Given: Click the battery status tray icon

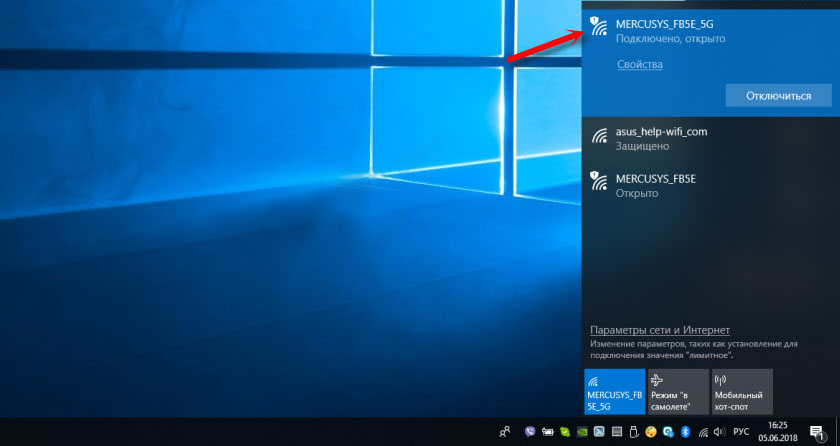Looking at the screenshot, I should (549, 431).
